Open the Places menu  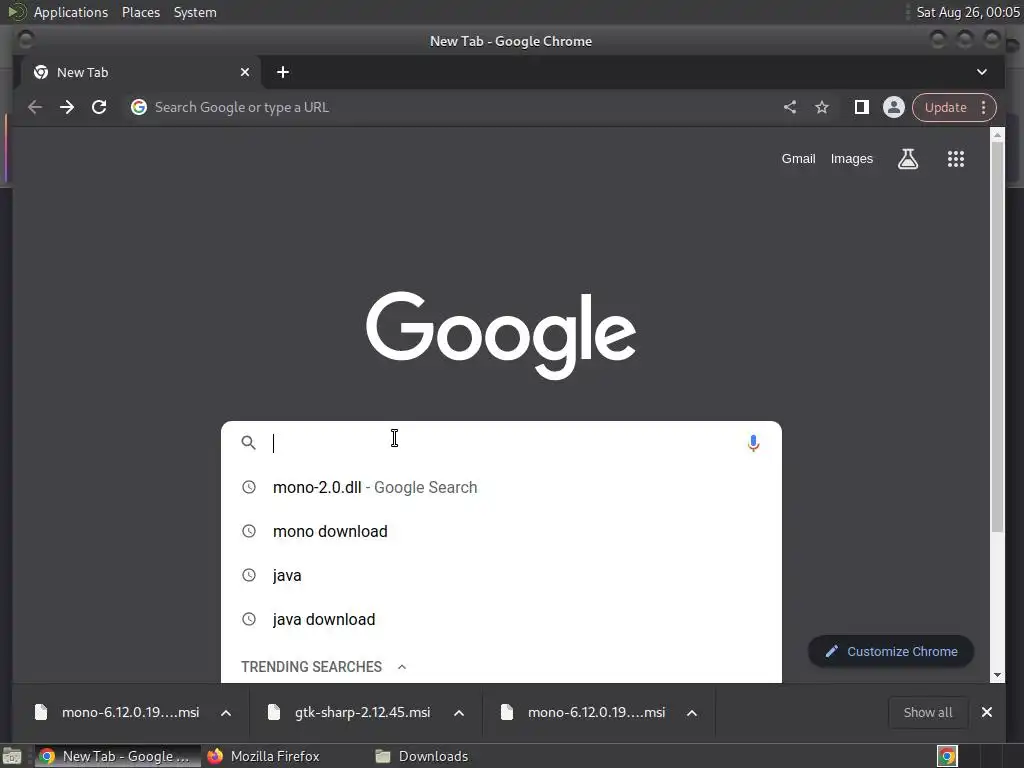pyautogui.click(x=140, y=12)
